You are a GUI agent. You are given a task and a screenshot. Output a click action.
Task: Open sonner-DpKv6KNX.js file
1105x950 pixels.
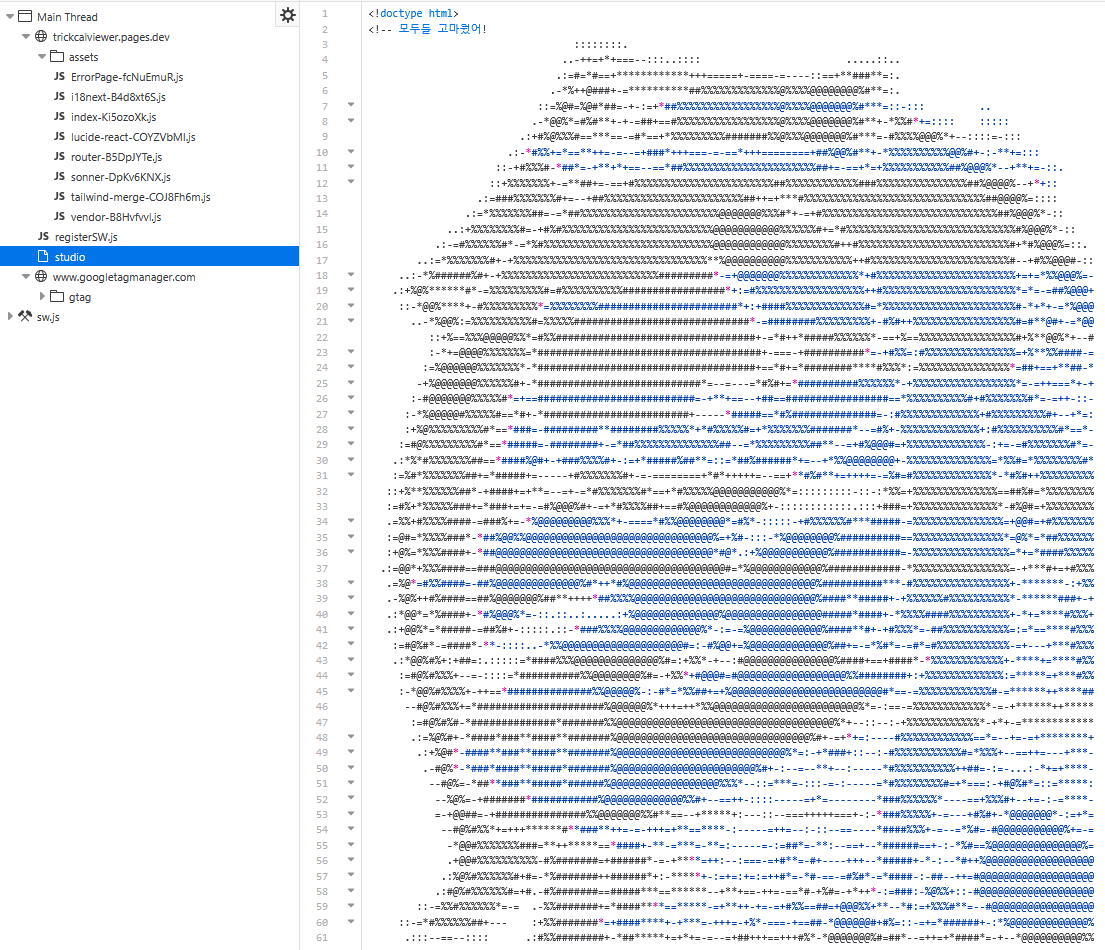[121, 177]
